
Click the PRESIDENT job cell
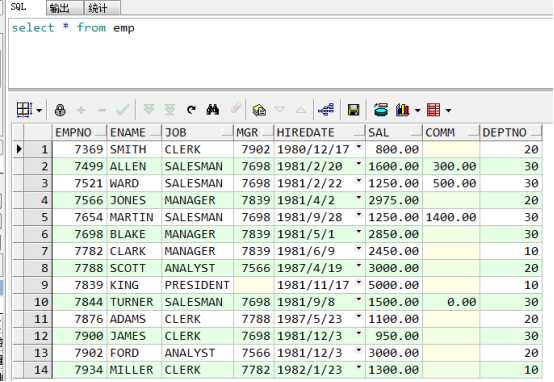tap(197, 285)
